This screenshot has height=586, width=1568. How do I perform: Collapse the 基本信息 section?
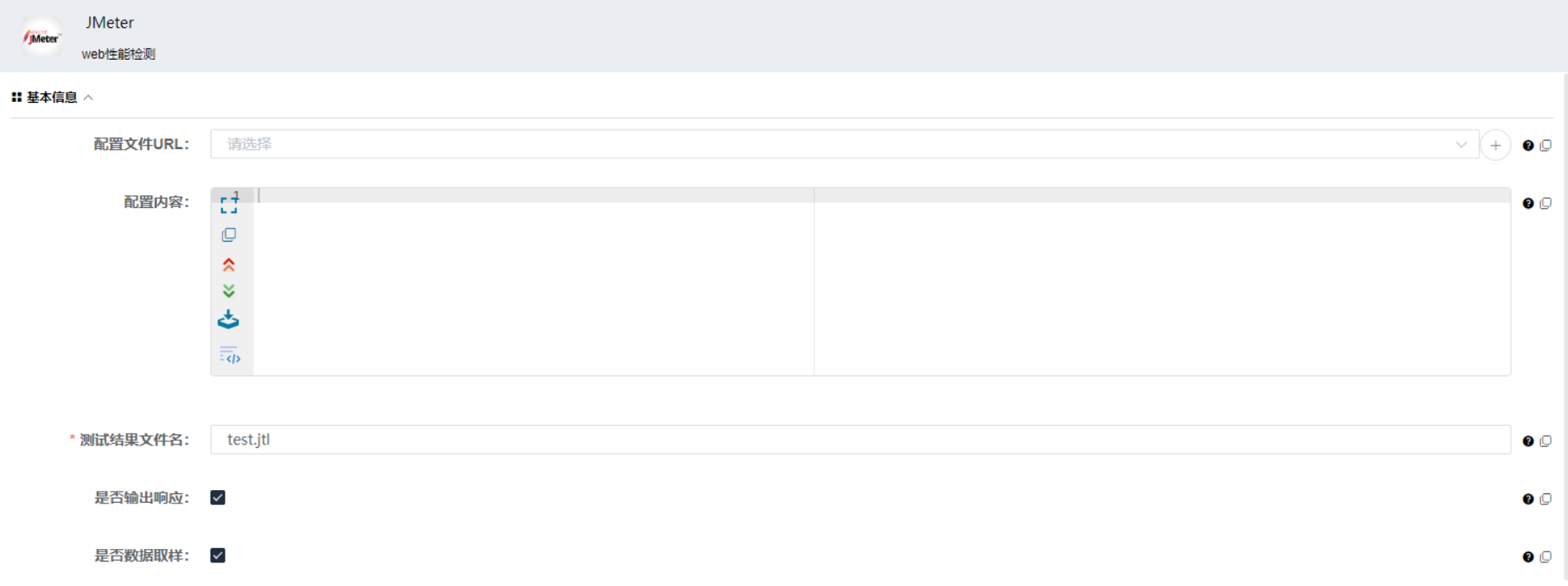[x=88, y=98]
